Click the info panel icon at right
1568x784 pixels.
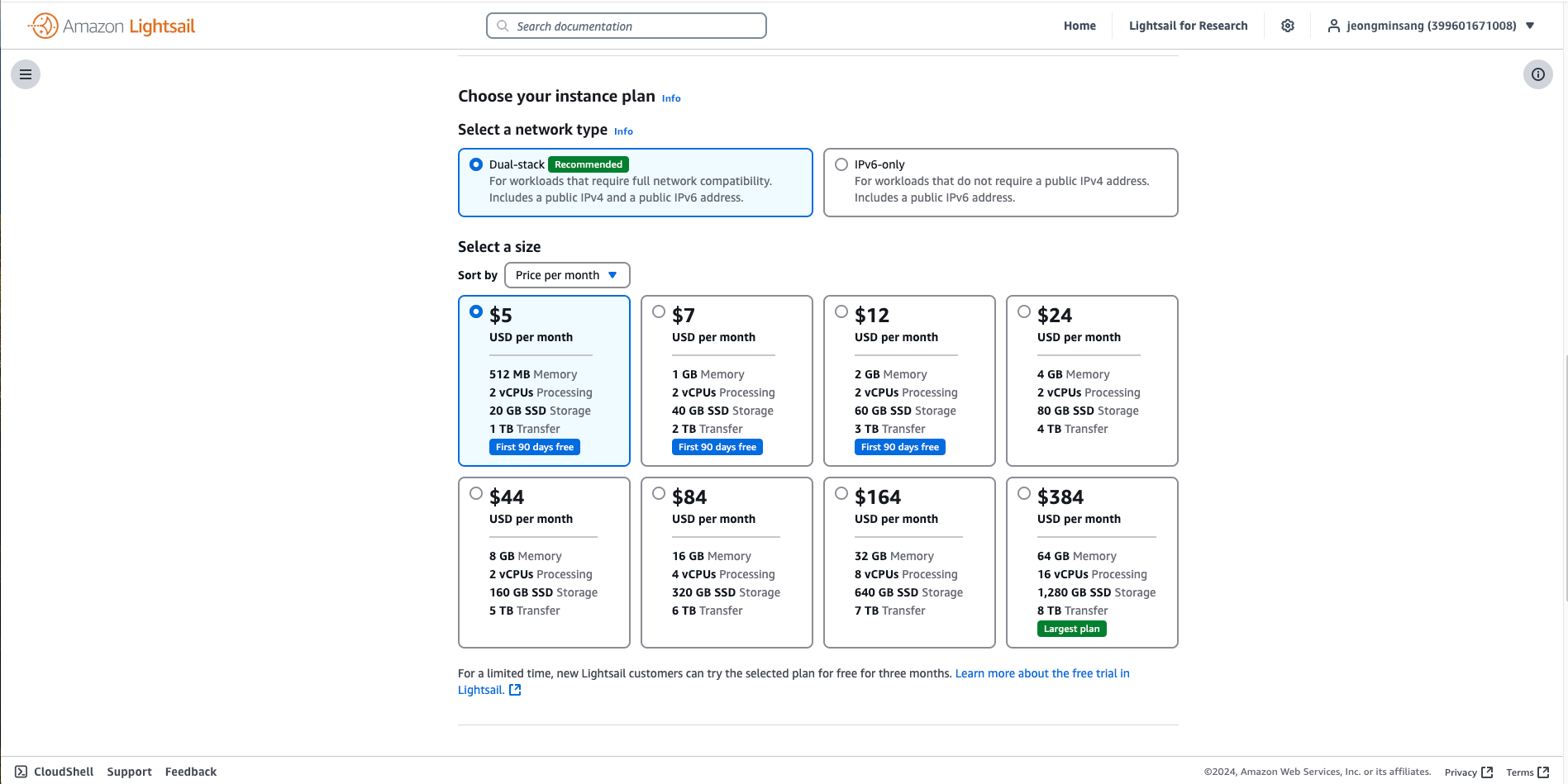1538,74
